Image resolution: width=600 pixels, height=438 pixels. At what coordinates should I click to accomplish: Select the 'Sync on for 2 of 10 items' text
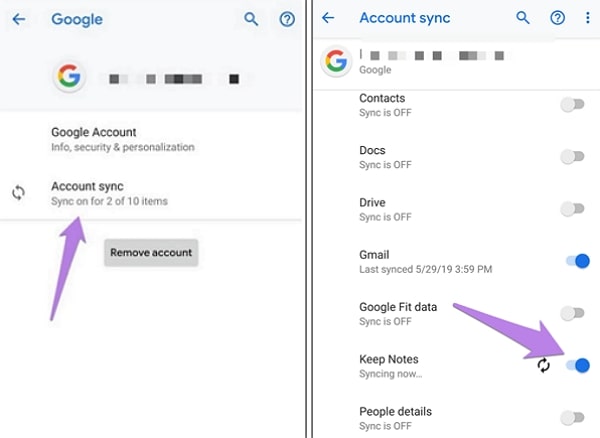tap(109, 201)
